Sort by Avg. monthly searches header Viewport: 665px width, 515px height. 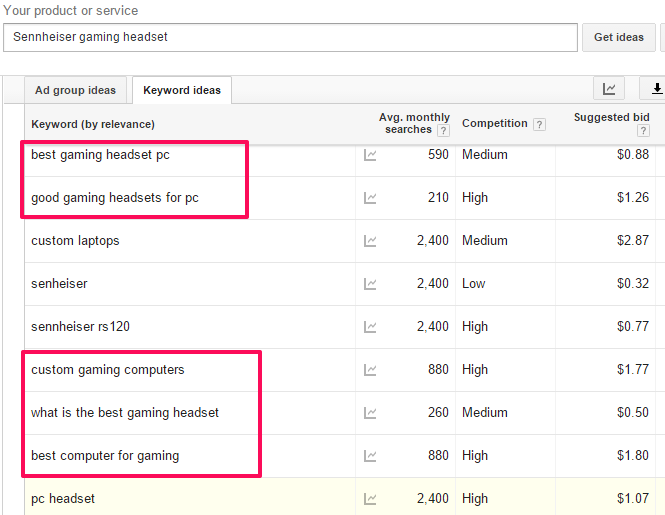[x=414, y=123]
